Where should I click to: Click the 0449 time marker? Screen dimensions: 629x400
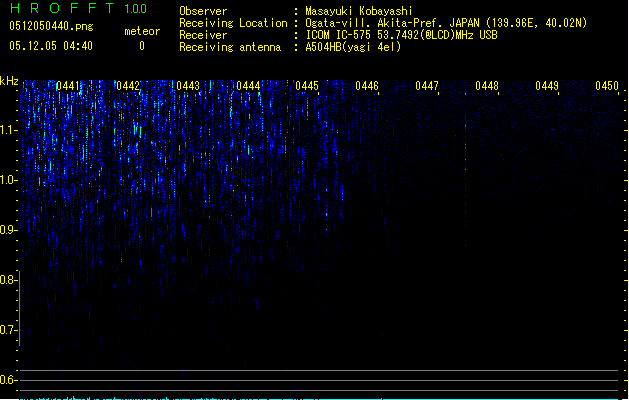pyautogui.click(x=547, y=86)
